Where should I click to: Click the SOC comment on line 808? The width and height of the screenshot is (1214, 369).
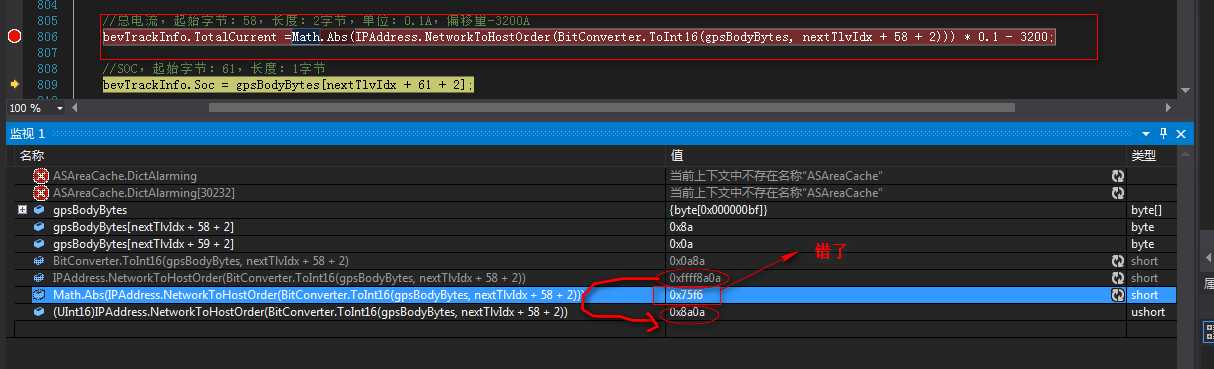tap(214, 69)
